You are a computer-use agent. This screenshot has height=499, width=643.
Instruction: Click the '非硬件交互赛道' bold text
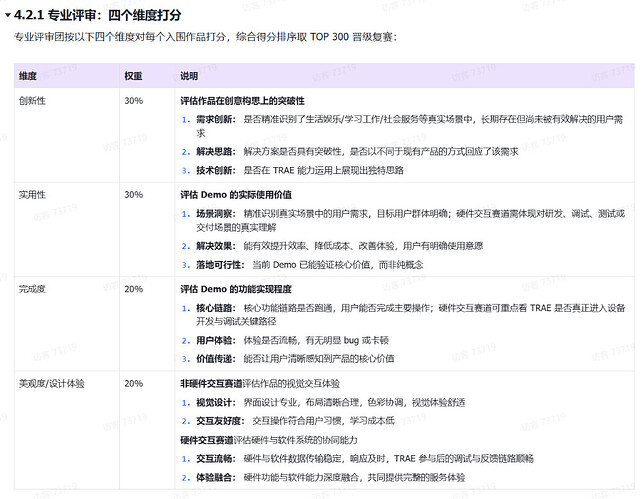[211, 383]
